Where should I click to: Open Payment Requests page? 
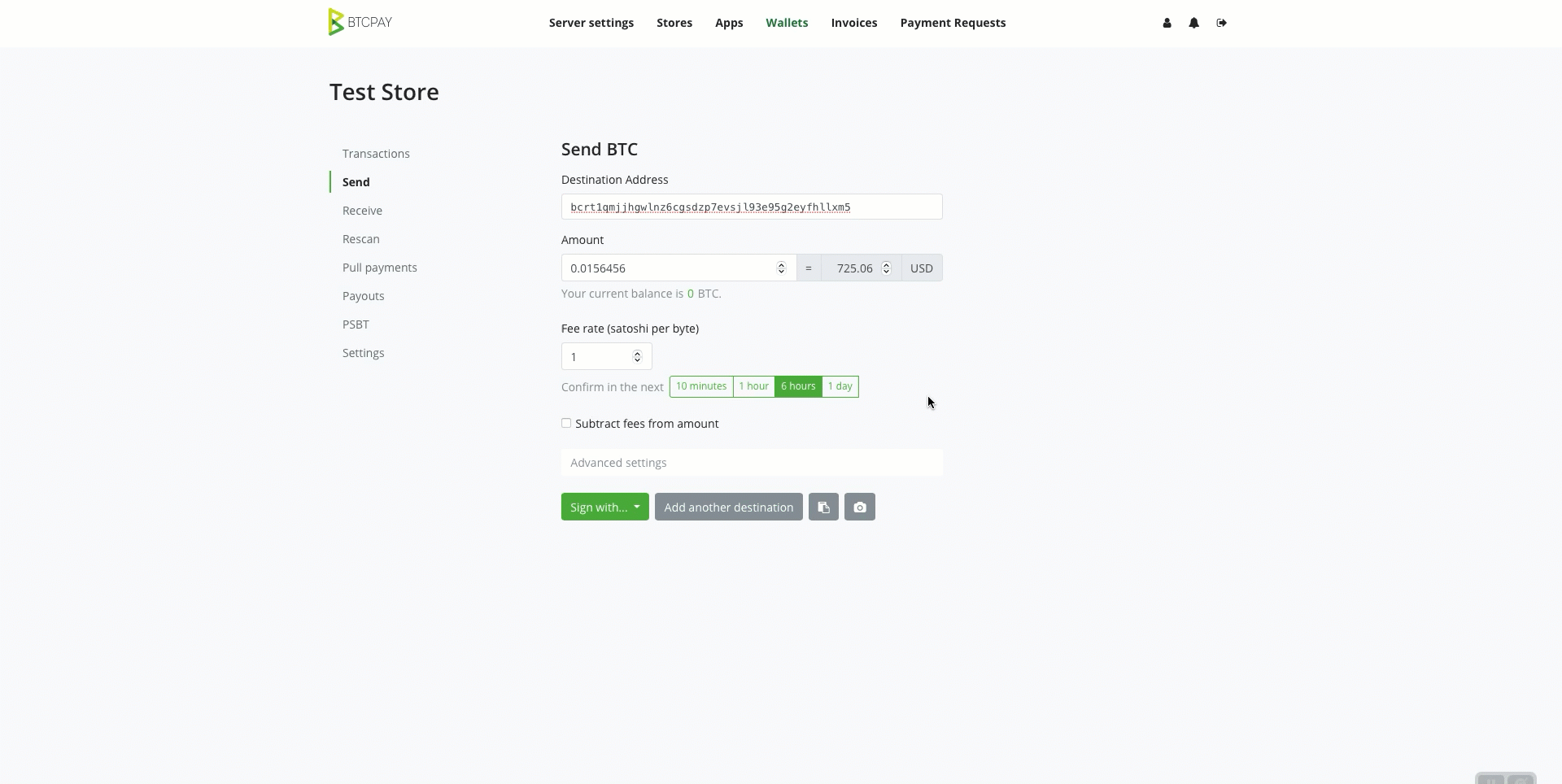(x=953, y=23)
